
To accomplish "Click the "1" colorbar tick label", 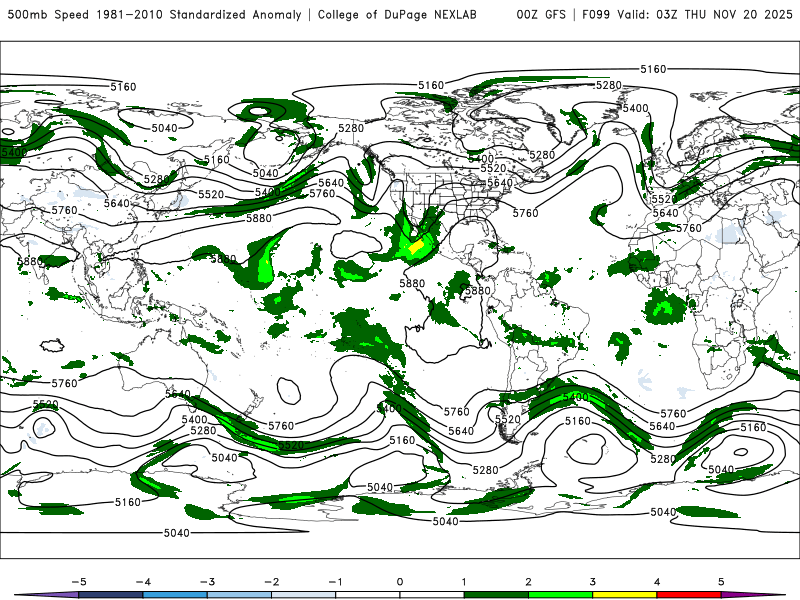I will pyautogui.click(x=464, y=582).
